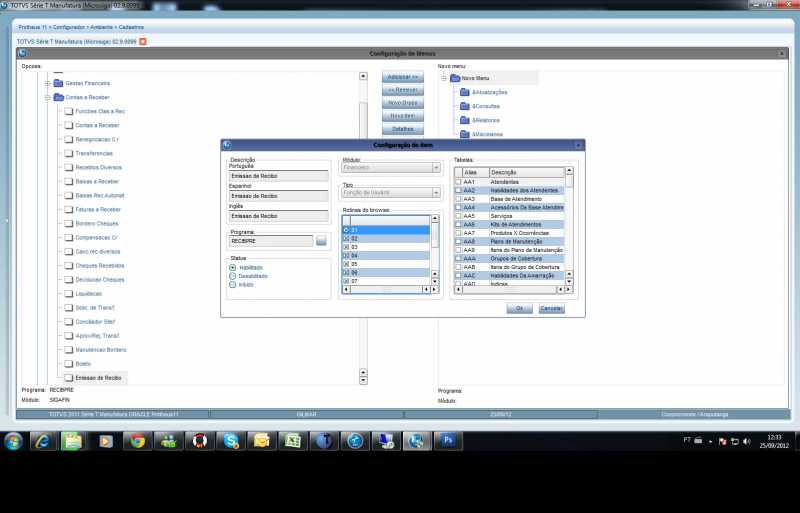Click up arrow of Tabelas scrollbar
Viewport: 800px width, 513px height.
click(569, 170)
